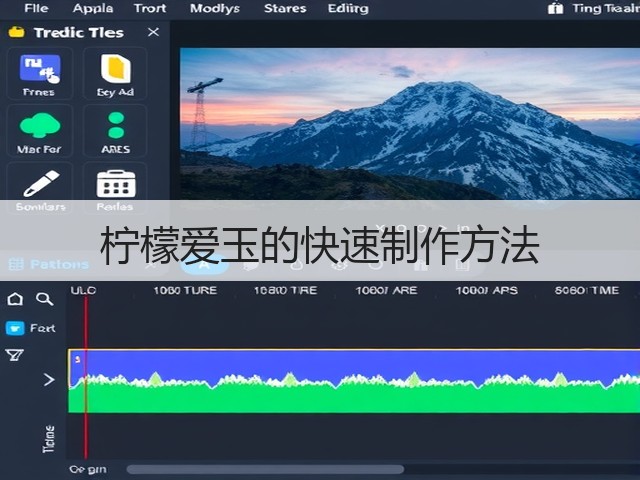The width and height of the screenshot is (640, 480).
Task: Open the Modlys menu
Action: point(215,8)
